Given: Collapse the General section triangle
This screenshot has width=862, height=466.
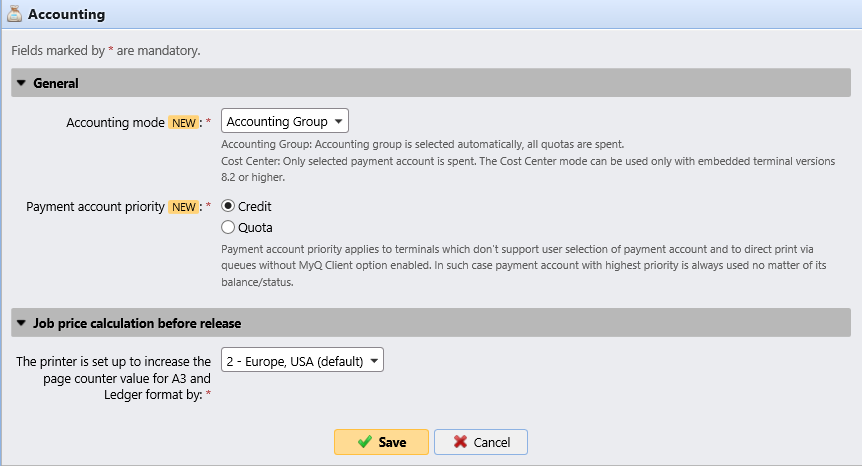Looking at the screenshot, I should tap(21, 83).
